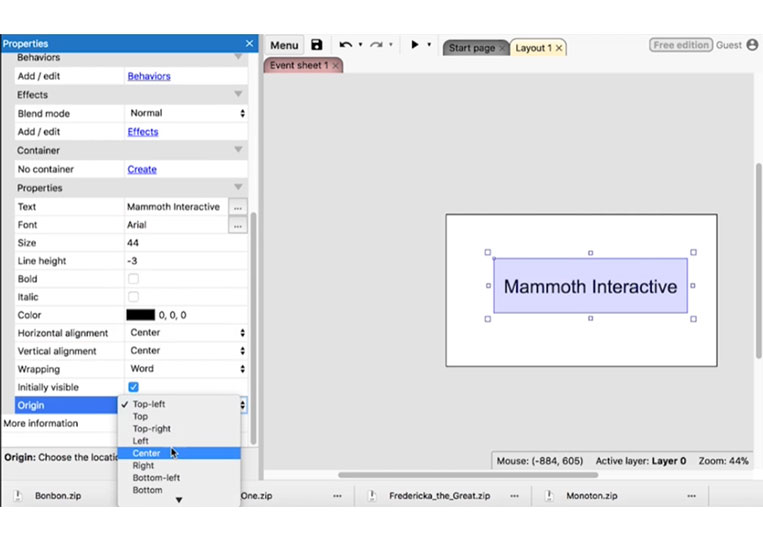Open the Effects link
Image resolution: width=763 pixels, height=541 pixels.
[x=143, y=131]
